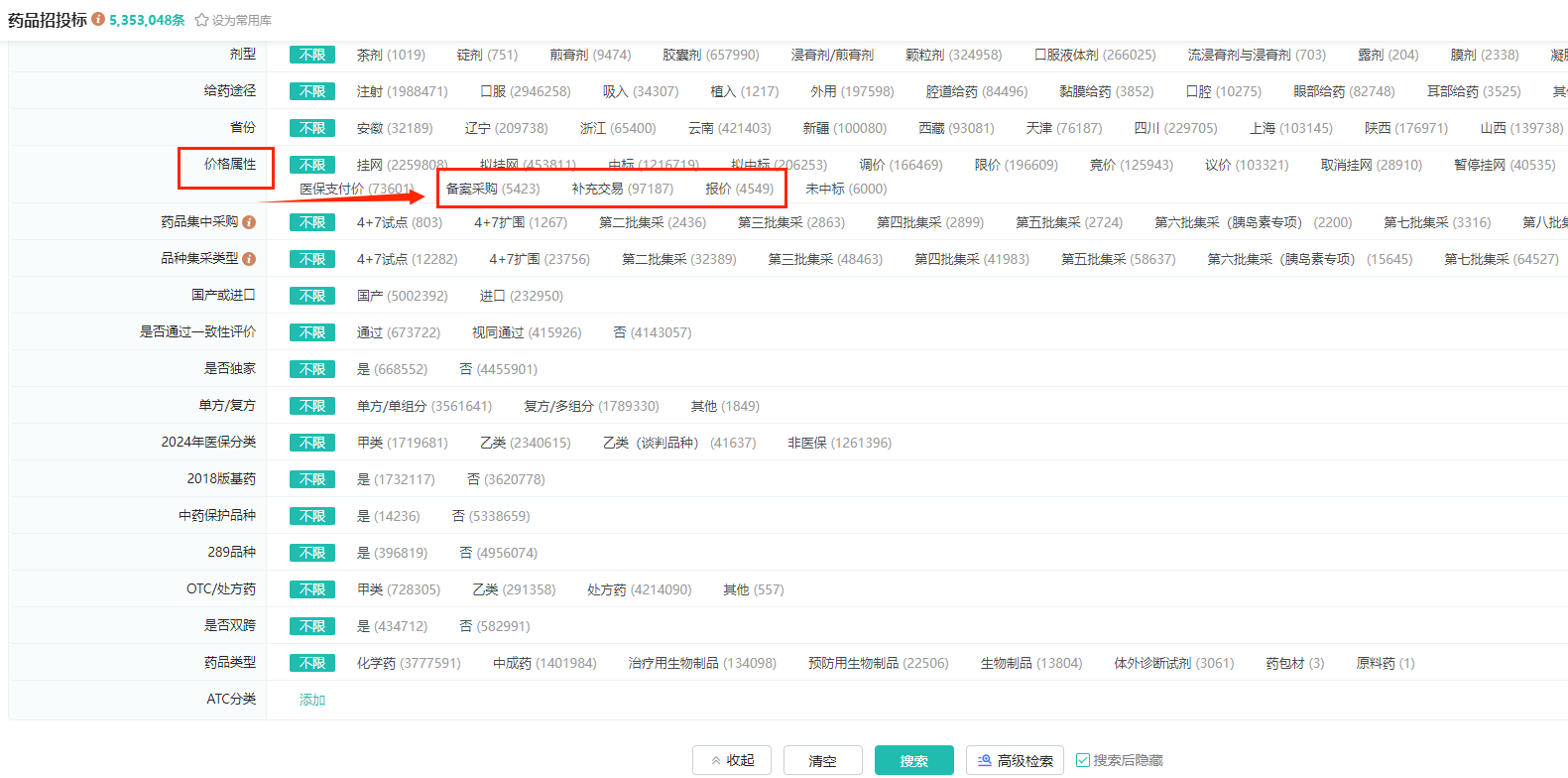Select 口服 (2946258) administration route

526,91
